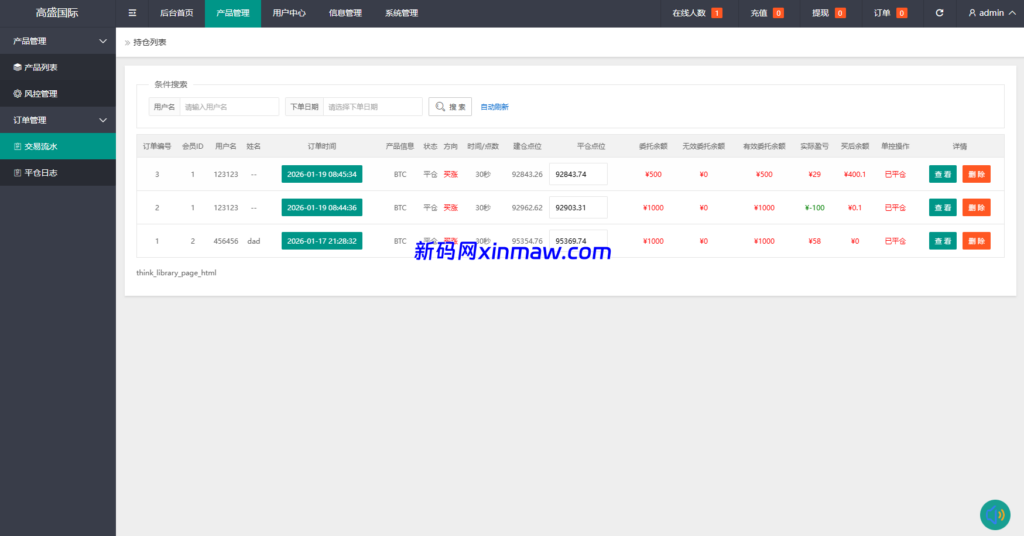
Task: Click the floating round assistant icon
Action: (x=995, y=514)
